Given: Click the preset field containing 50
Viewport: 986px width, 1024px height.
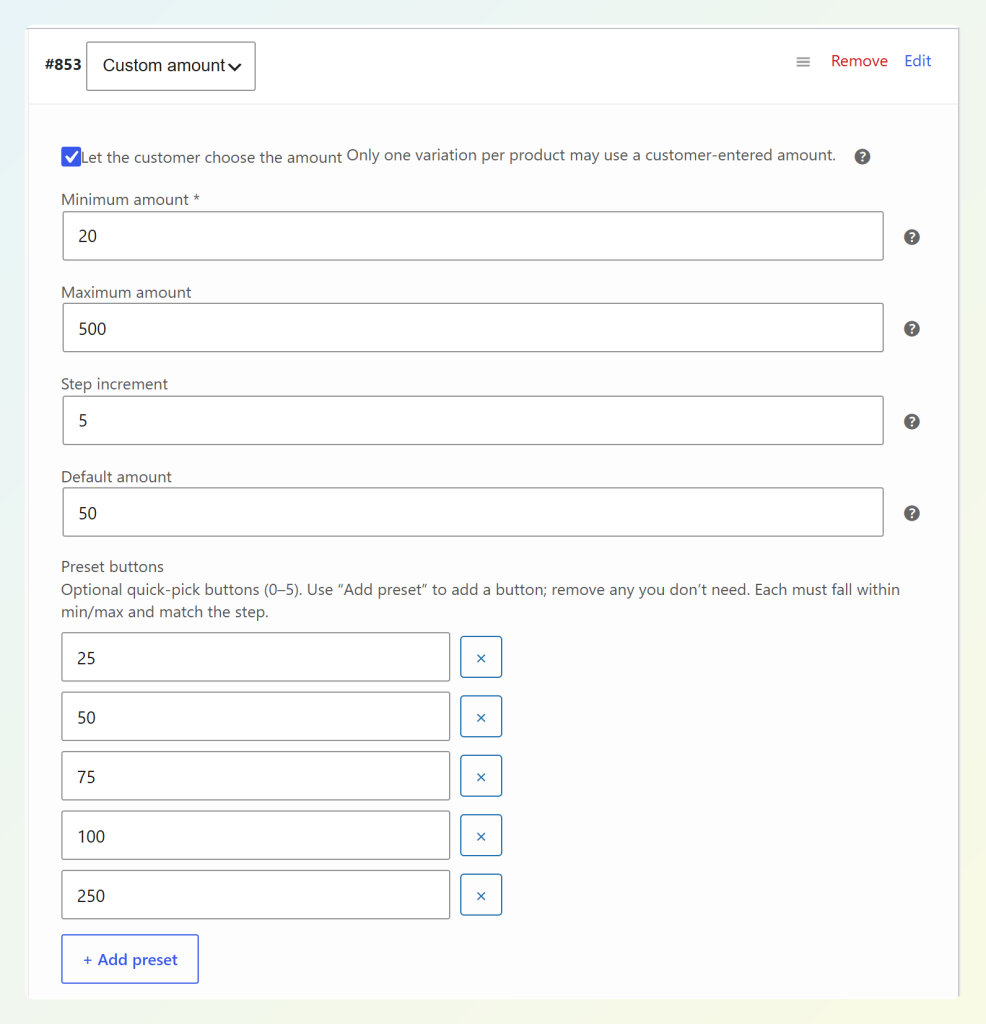Looking at the screenshot, I should (x=255, y=716).
